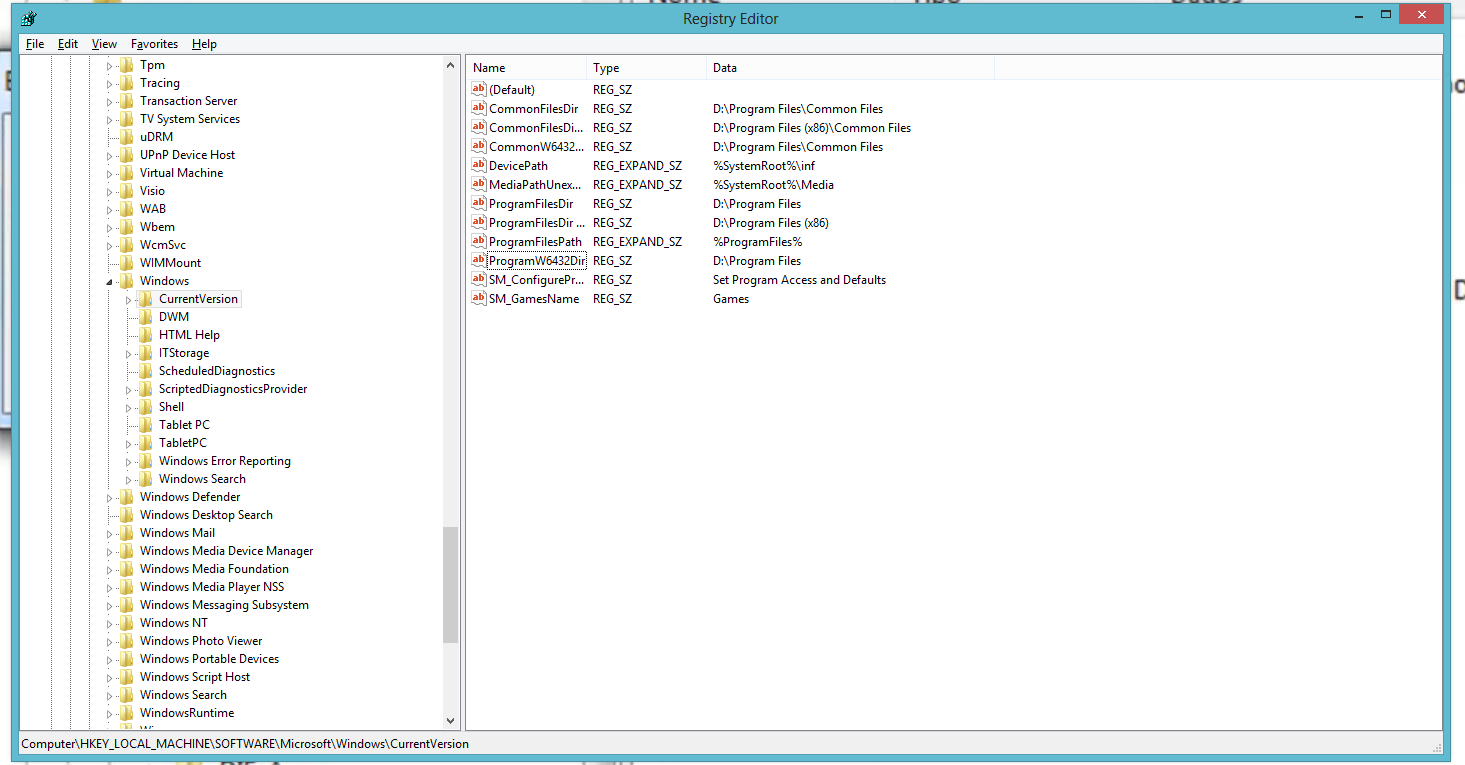Expand the Windows Error Reporting arrow
This screenshot has height=765, width=1465.
point(129,461)
